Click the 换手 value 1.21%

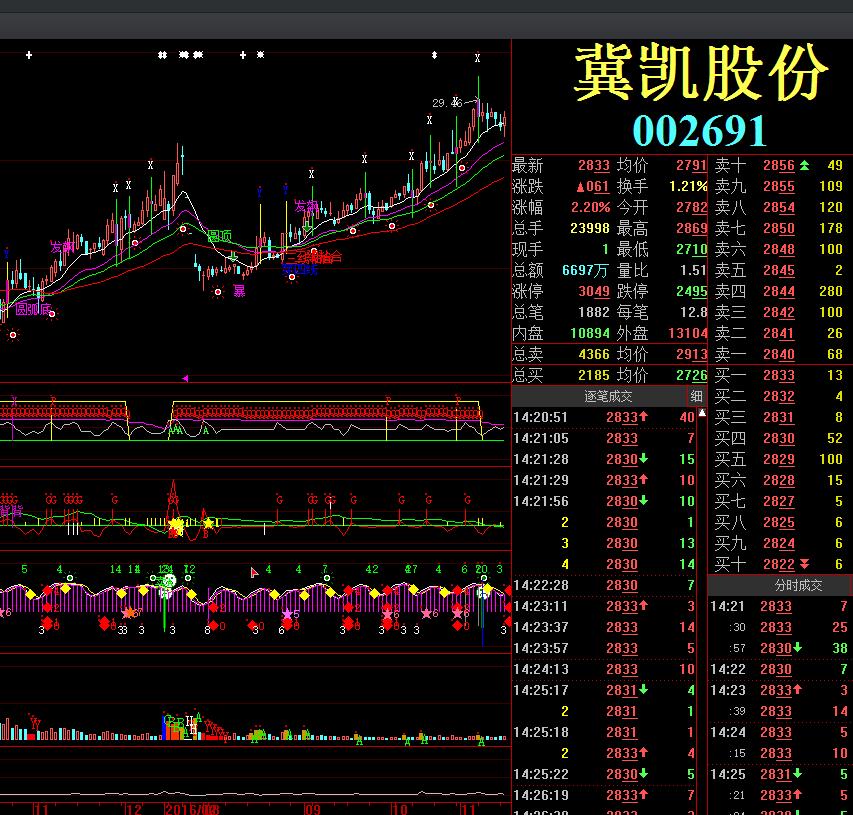pos(688,187)
